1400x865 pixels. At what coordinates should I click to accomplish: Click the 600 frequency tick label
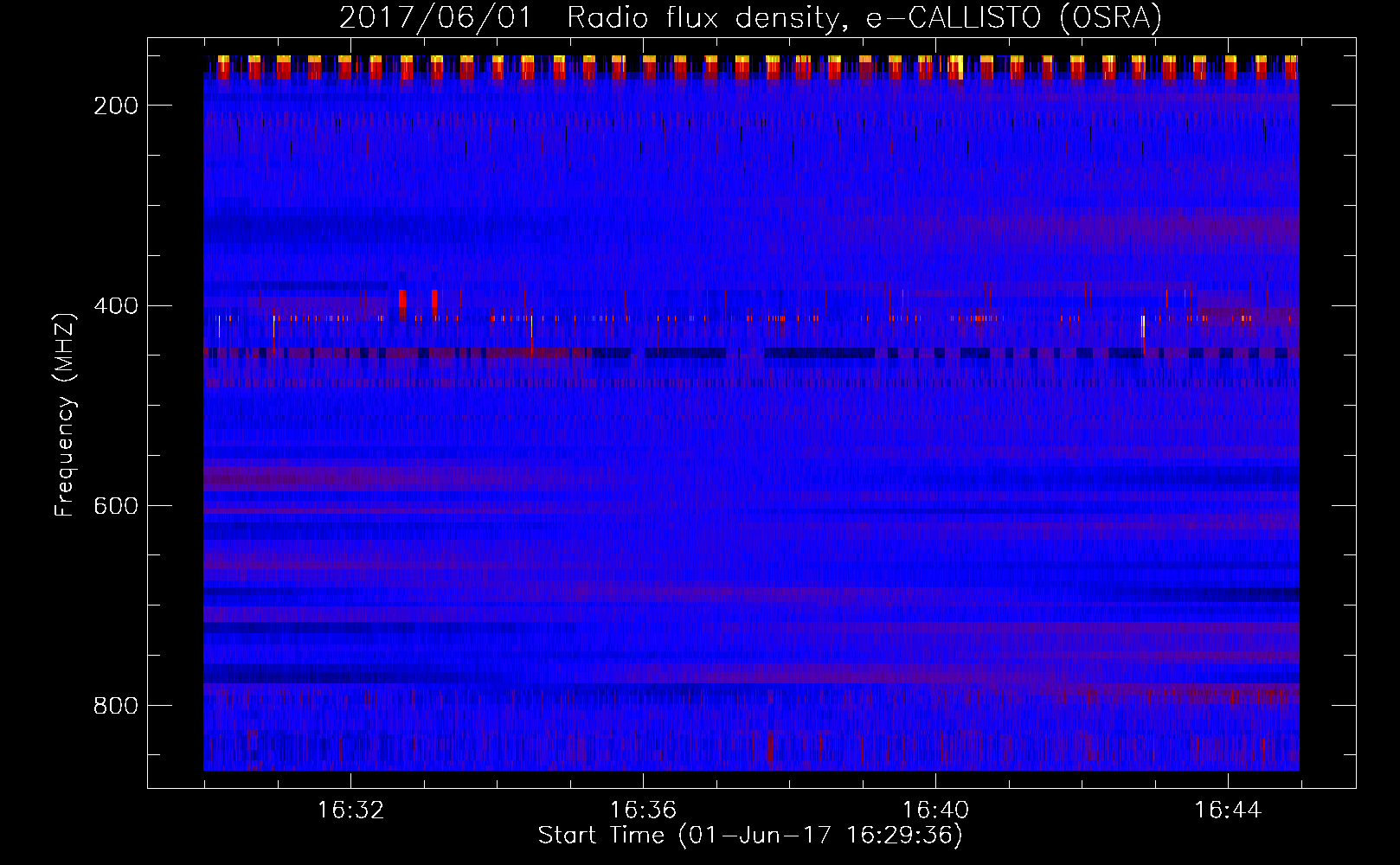(x=116, y=506)
